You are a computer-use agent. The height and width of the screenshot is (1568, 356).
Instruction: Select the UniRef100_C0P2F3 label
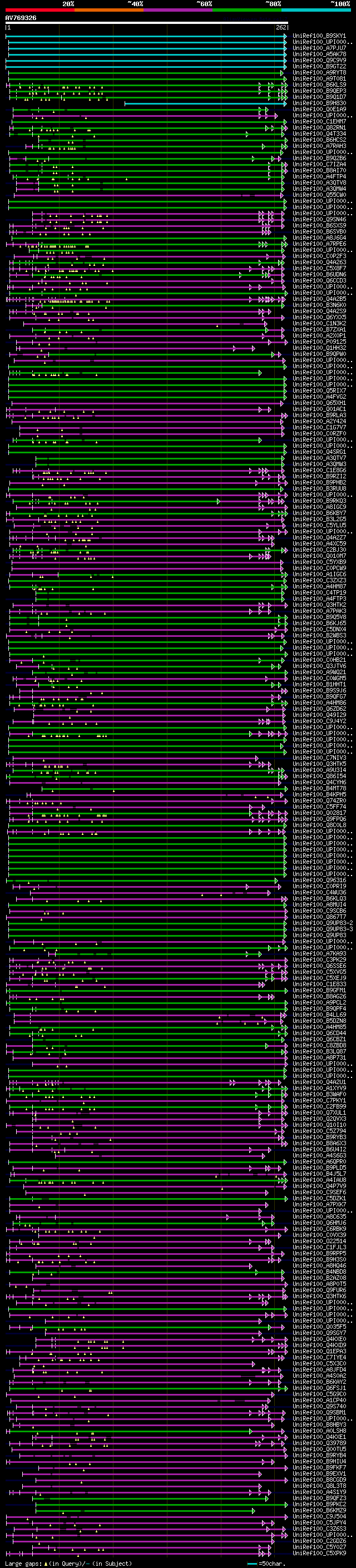tap(319, 256)
